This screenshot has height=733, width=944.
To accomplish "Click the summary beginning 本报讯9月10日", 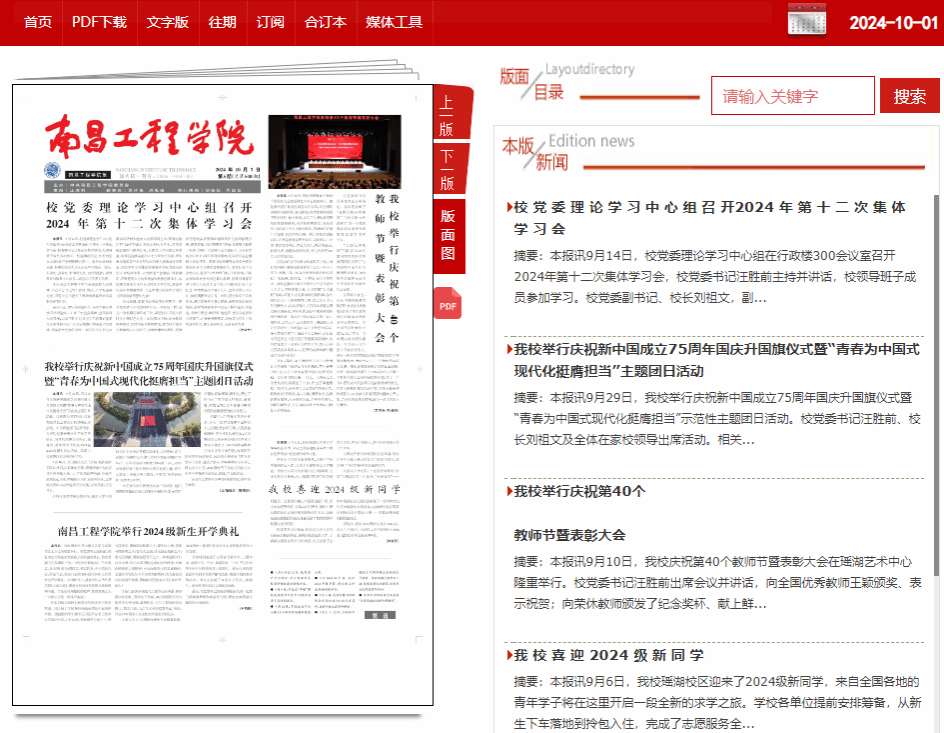I will (717, 583).
